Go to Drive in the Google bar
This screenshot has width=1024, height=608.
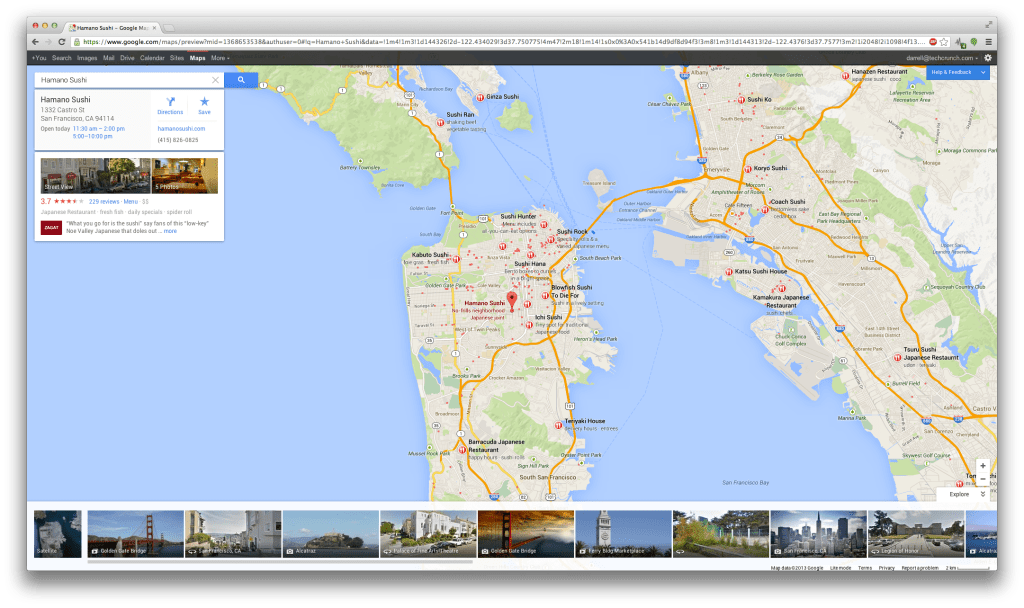coord(127,58)
